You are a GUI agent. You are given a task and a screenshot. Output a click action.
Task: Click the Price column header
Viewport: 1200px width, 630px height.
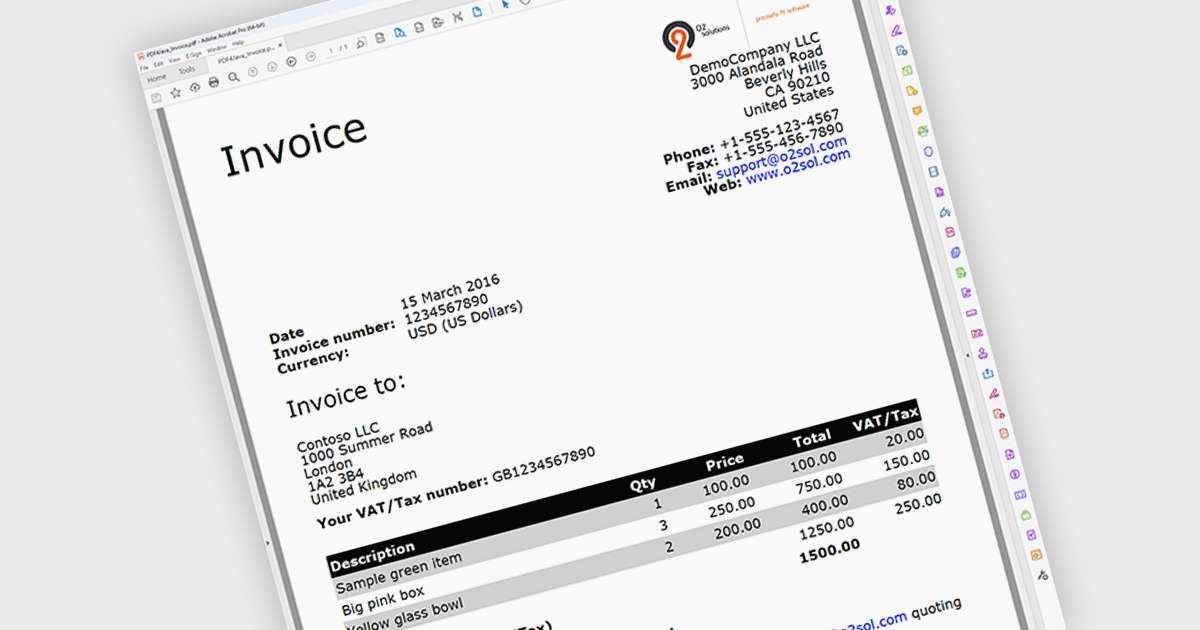click(x=725, y=461)
